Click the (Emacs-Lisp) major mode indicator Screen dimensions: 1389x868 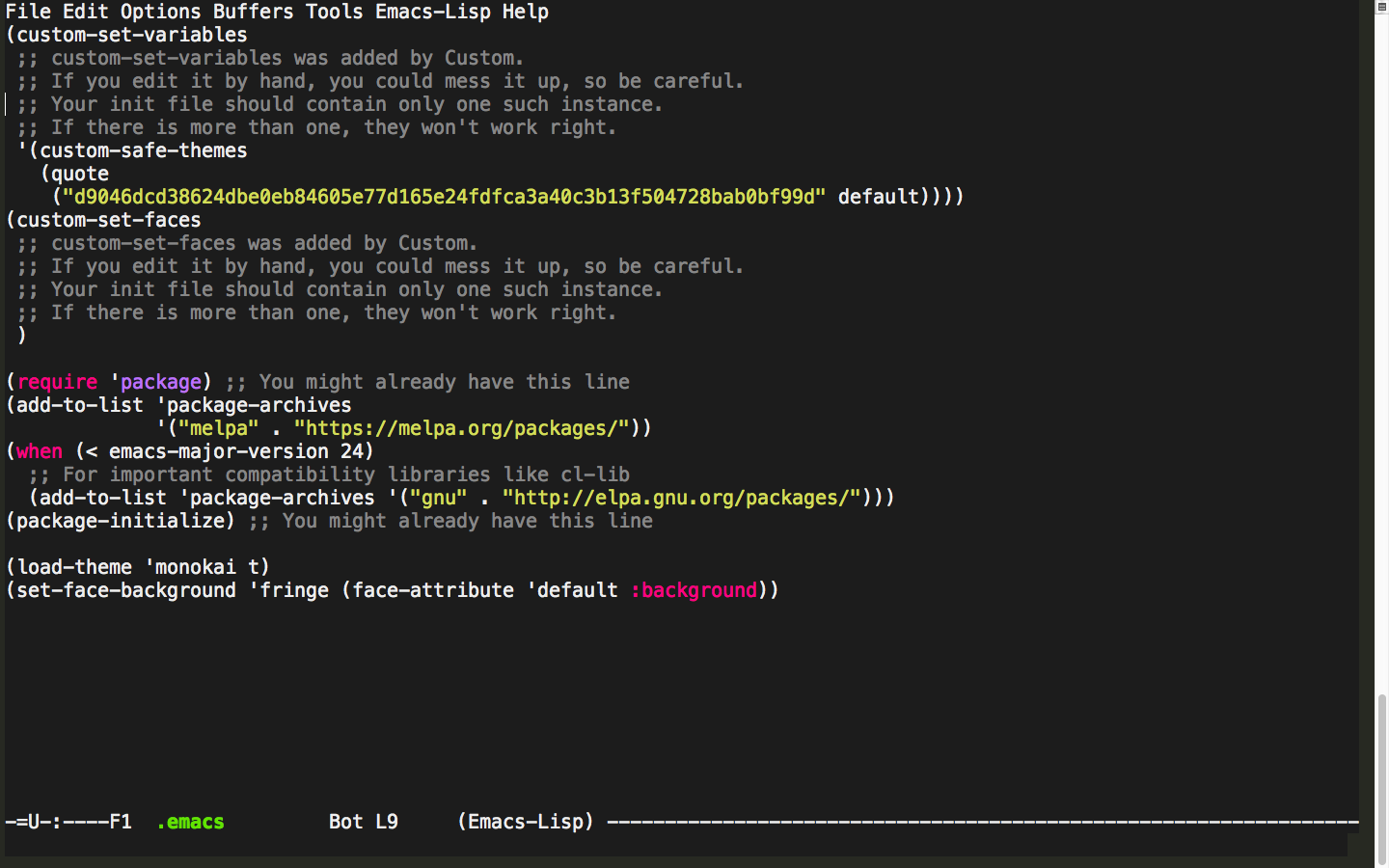tap(525, 822)
